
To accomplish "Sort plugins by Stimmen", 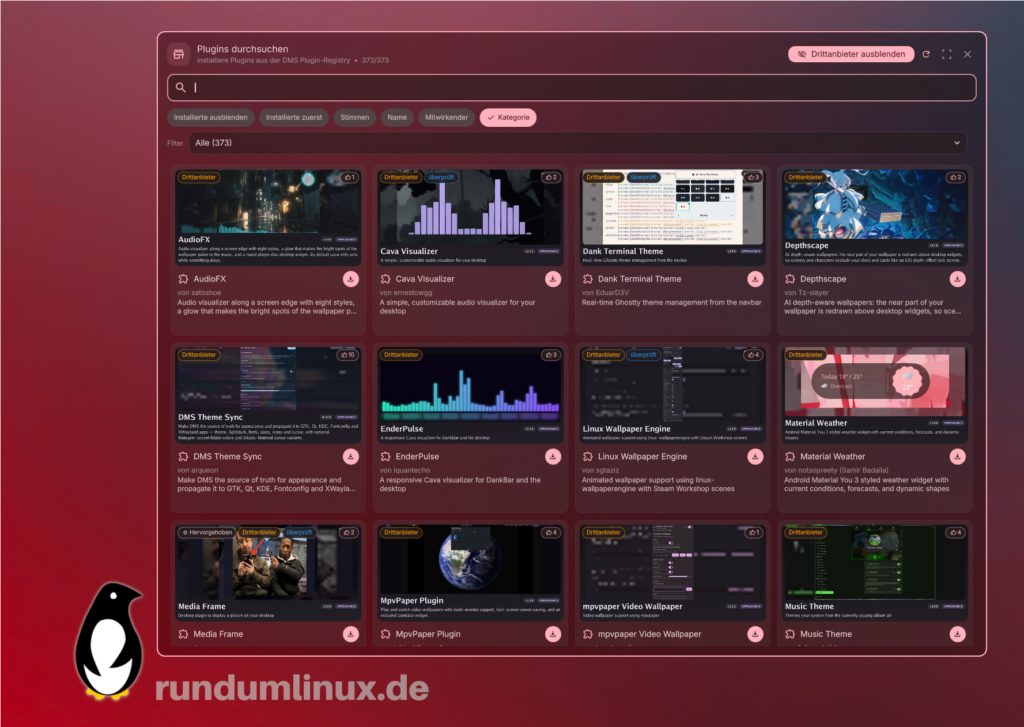I will (355, 118).
